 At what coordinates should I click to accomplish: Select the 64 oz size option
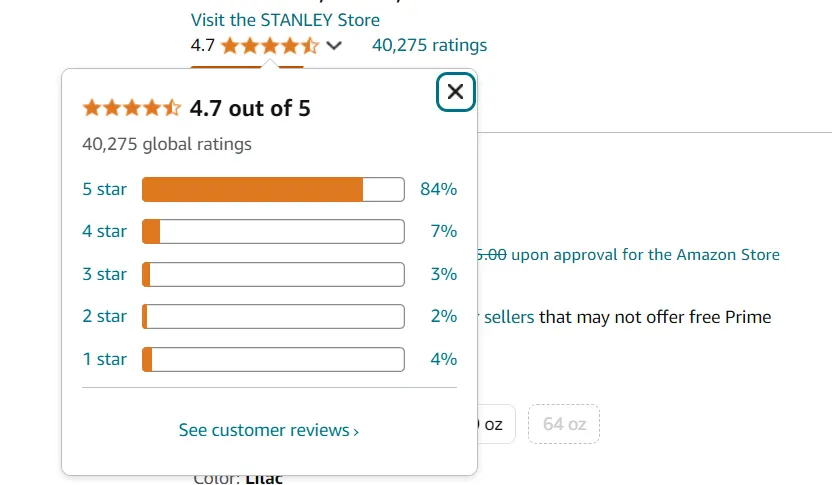564,424
